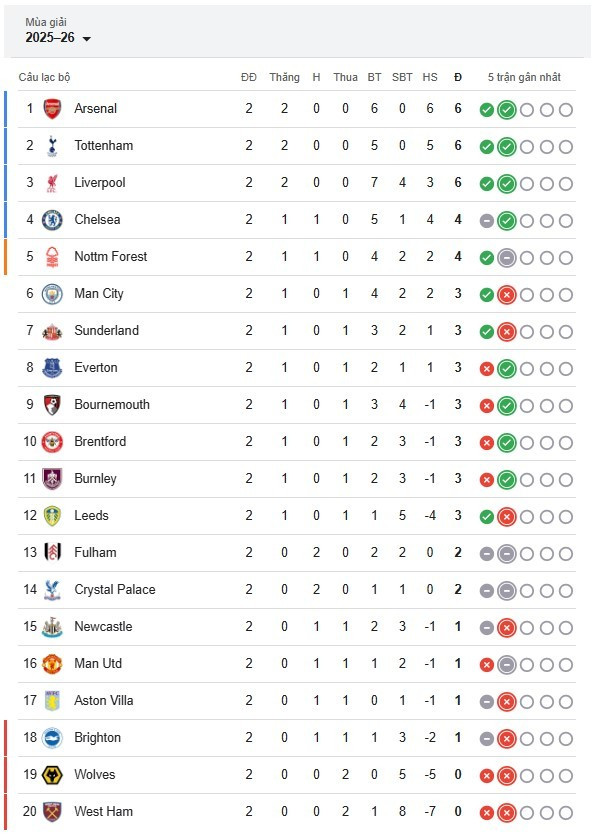Click the Brighton club badge
The width and height of the screenshot is (596, 835).
[x=52, y=738]
